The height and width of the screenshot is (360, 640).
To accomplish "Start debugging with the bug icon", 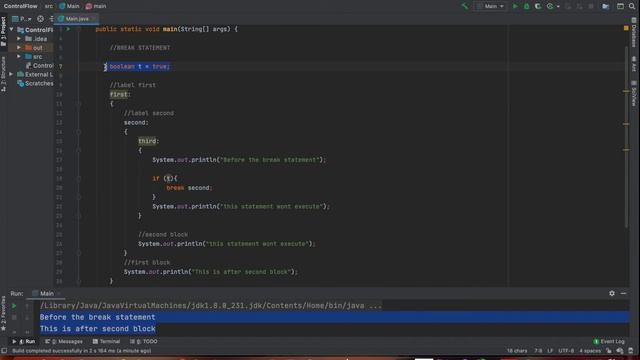I will [527, 6].
